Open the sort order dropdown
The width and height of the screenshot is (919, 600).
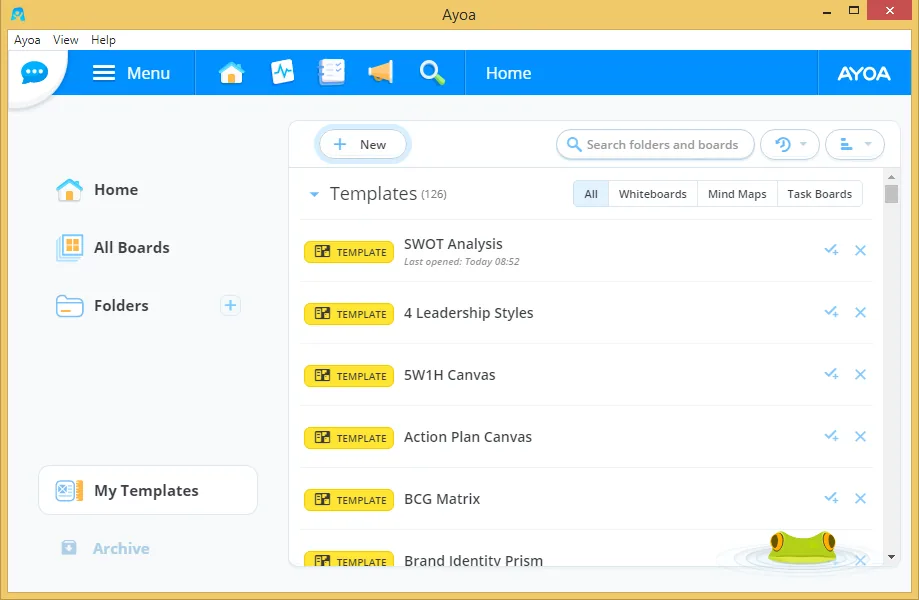coord(855,144)
